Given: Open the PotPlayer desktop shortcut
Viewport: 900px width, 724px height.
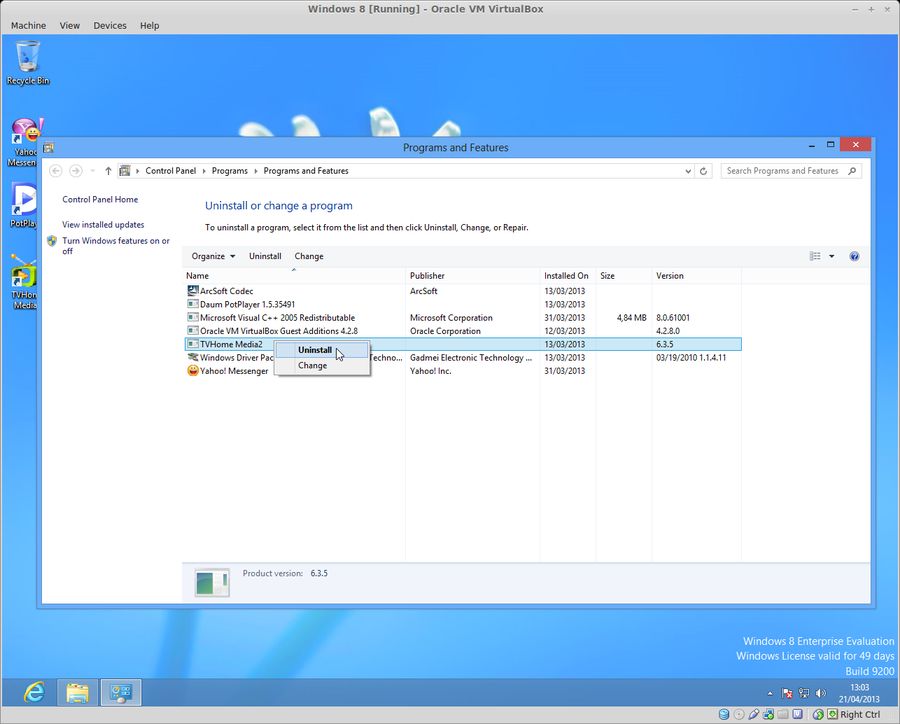Looking at the screenshot, I should click(22, 201).
